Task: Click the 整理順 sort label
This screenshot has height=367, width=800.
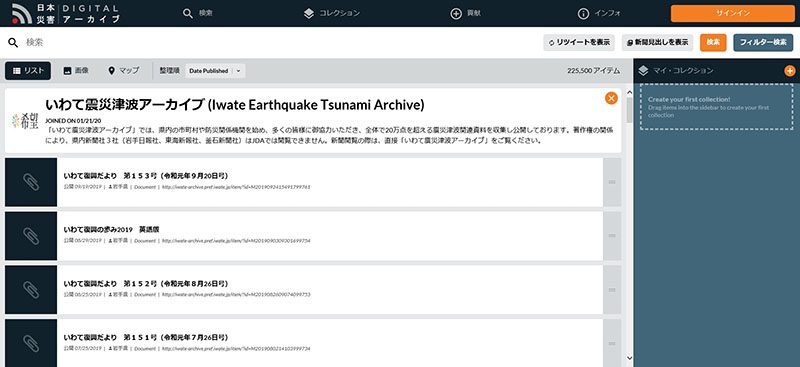Action: pyautogui.click(x=169, y=71)
